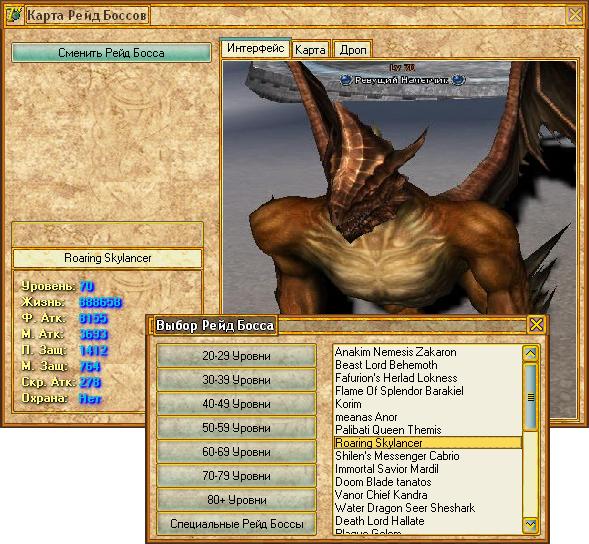The height and width of the screenshot is (544, 589).
Task: Click the Уровень value 70
Action: 86,286
